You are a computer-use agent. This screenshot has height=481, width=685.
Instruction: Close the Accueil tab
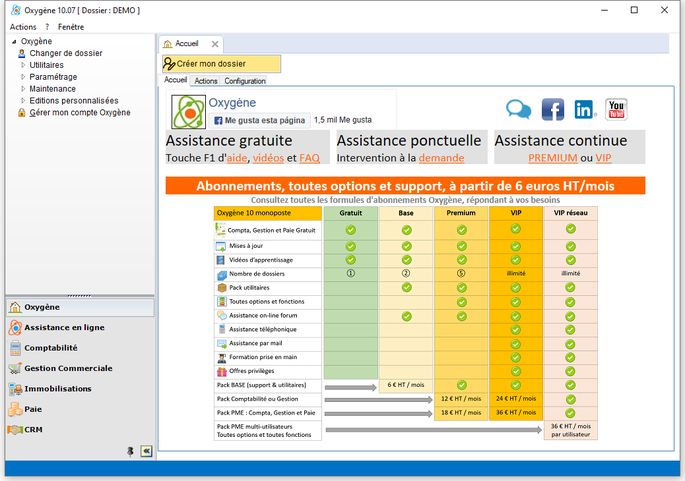click(x=215, y=44)
